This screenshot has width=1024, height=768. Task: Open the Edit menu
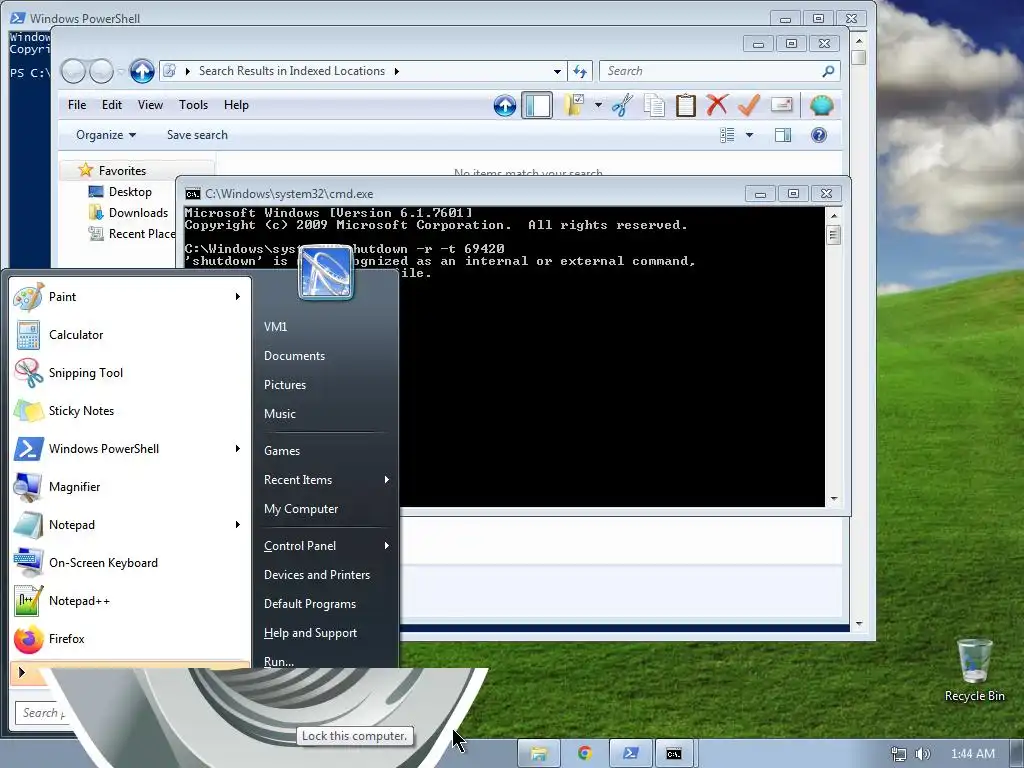pyautogui.click(x=112, y=105)
